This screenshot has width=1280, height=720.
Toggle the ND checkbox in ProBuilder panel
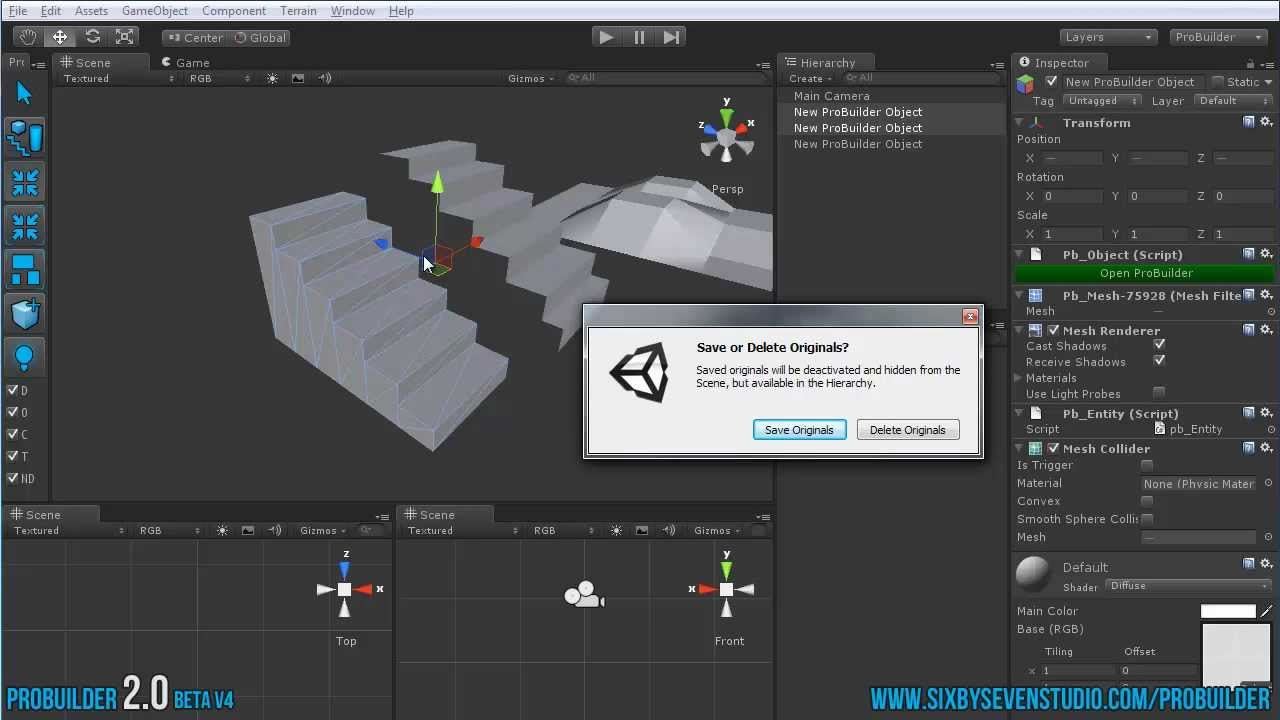pyautogui.click(x=12, y=478)
